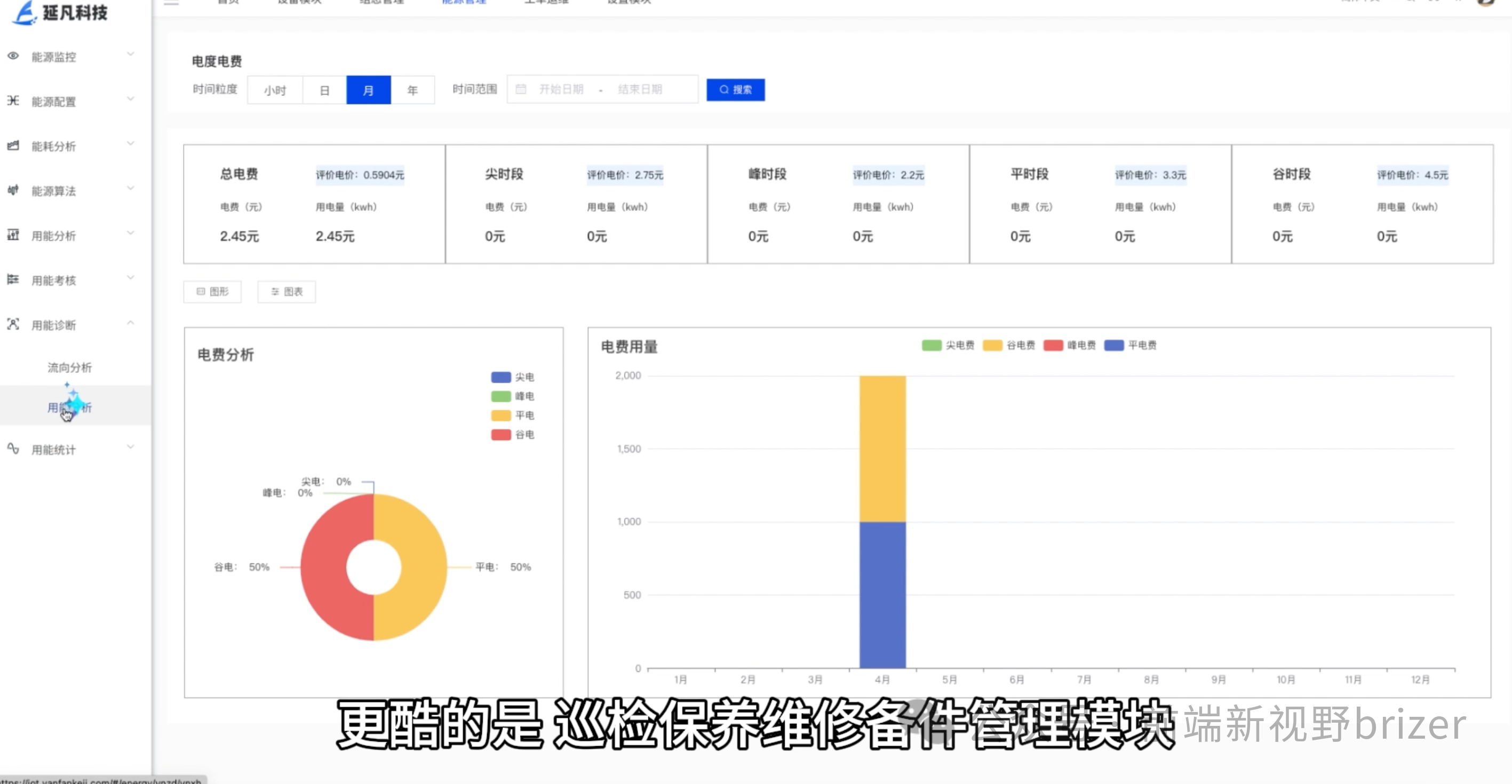The image size is (1512, 784).
Task: Click the wave icon beside 用能统计
Action: [13, 449]
